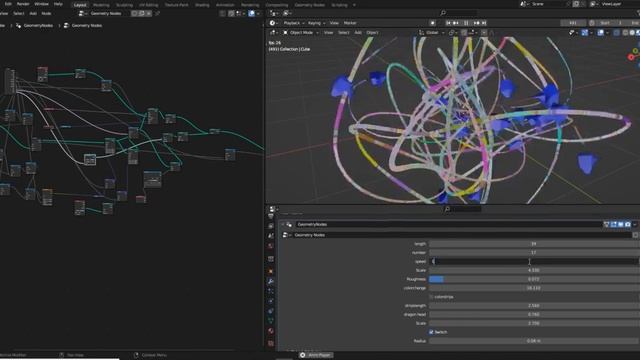The height and width of the screenshot is (360, 640).
Task: Open the Window menu
Action: coord(41,4)
